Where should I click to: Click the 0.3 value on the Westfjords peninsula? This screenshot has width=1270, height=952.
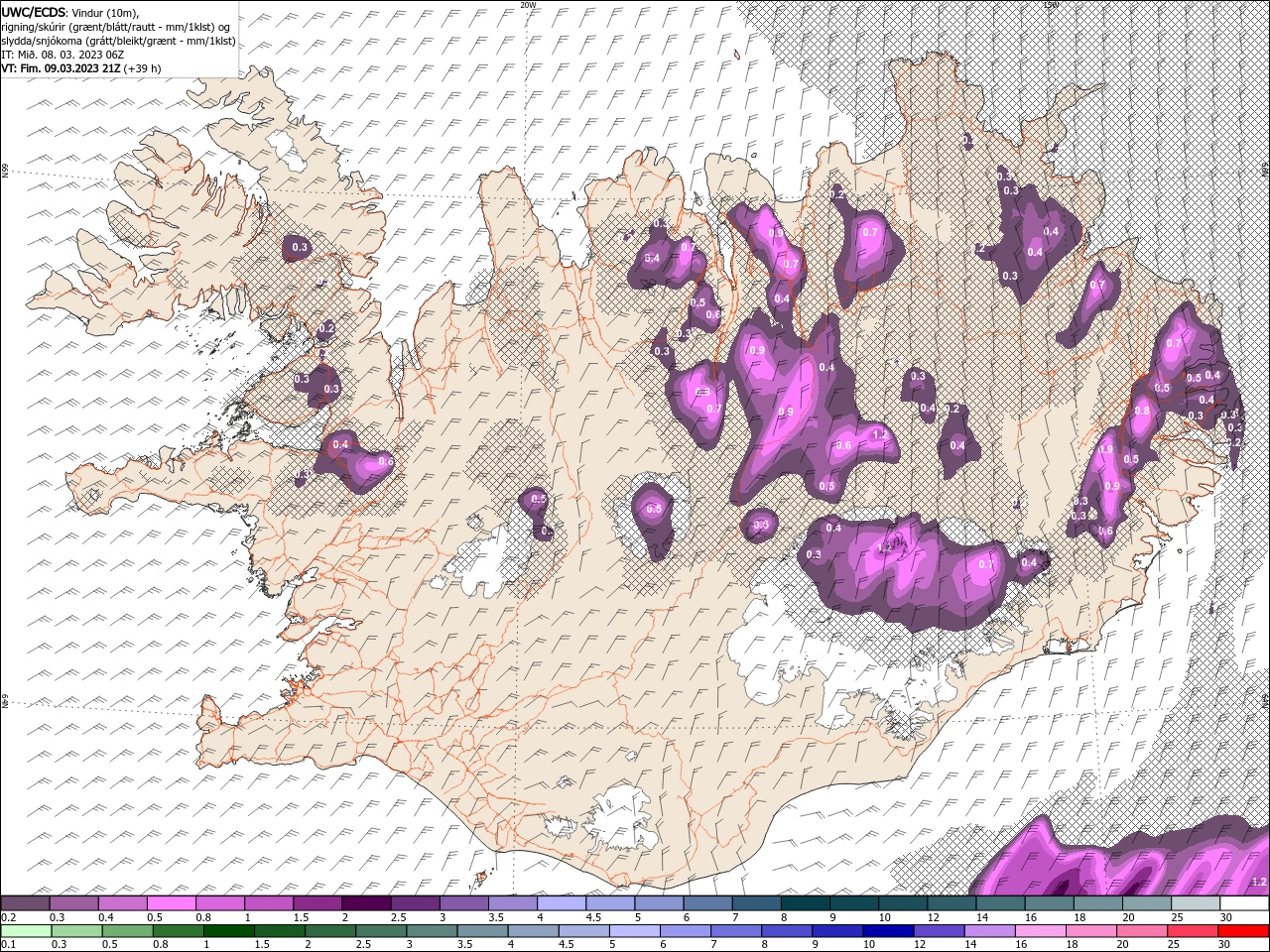click(300, 247)
